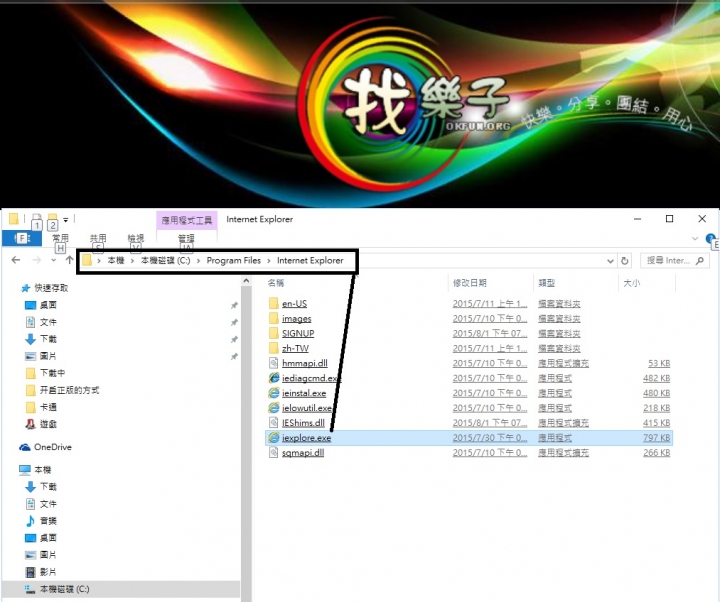Open recent locations dropdown arrow
Screen dimensions: 720x602
click(53, 260)
